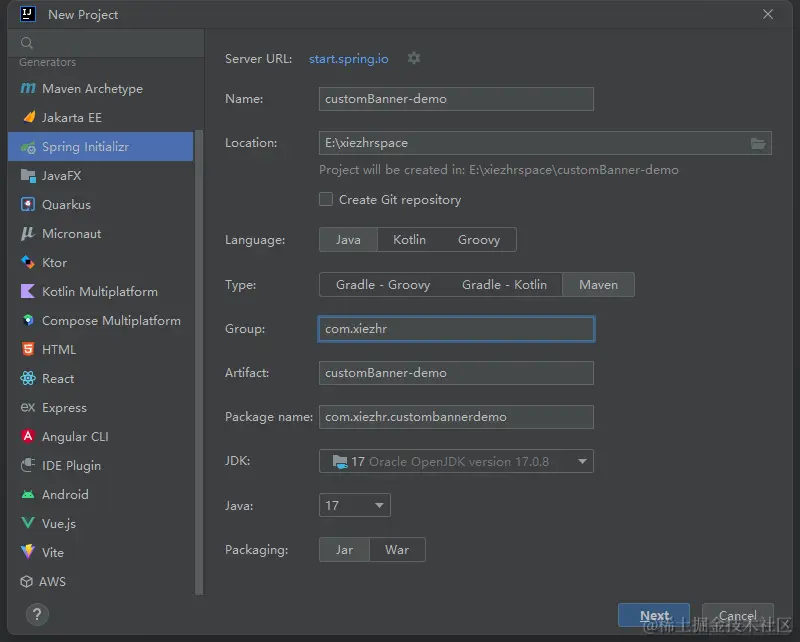
Task: Choose the Quarkus generator icon
Action: click(x=28, y=205)
